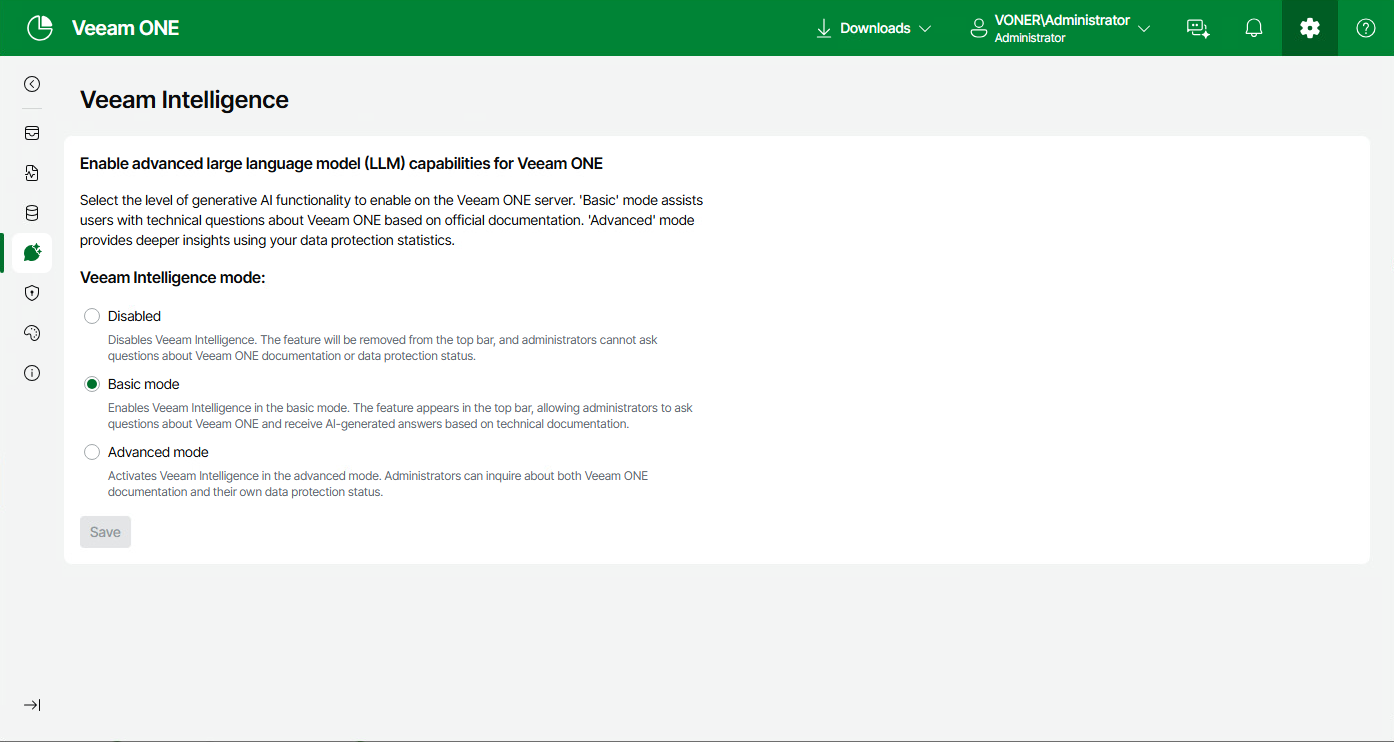This screenshot has height=742, width=1394.
Task: Click the Administrator role text under username
Action: 1030,38
